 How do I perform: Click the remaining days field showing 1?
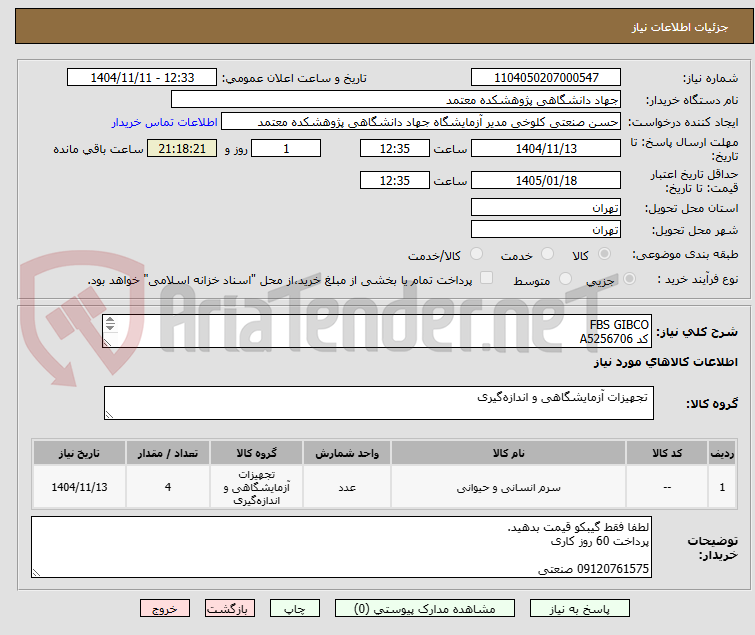click(286, 148)
